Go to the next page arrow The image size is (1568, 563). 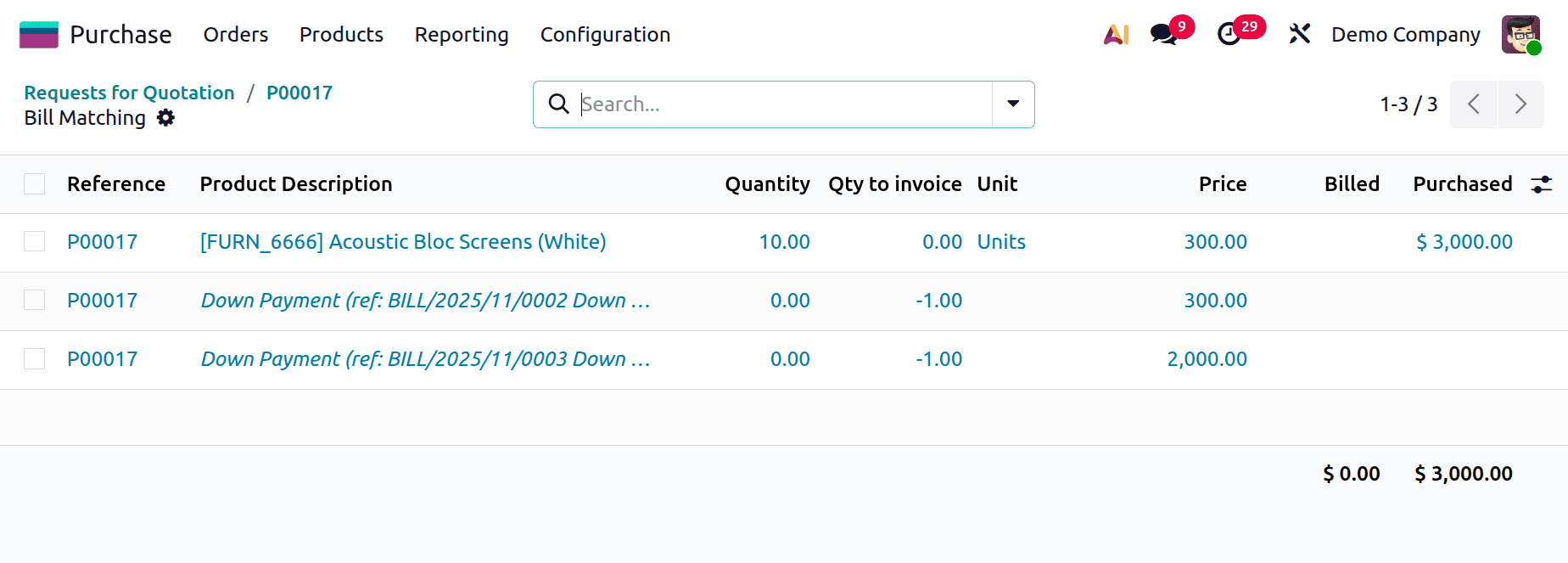point(1521,104)
